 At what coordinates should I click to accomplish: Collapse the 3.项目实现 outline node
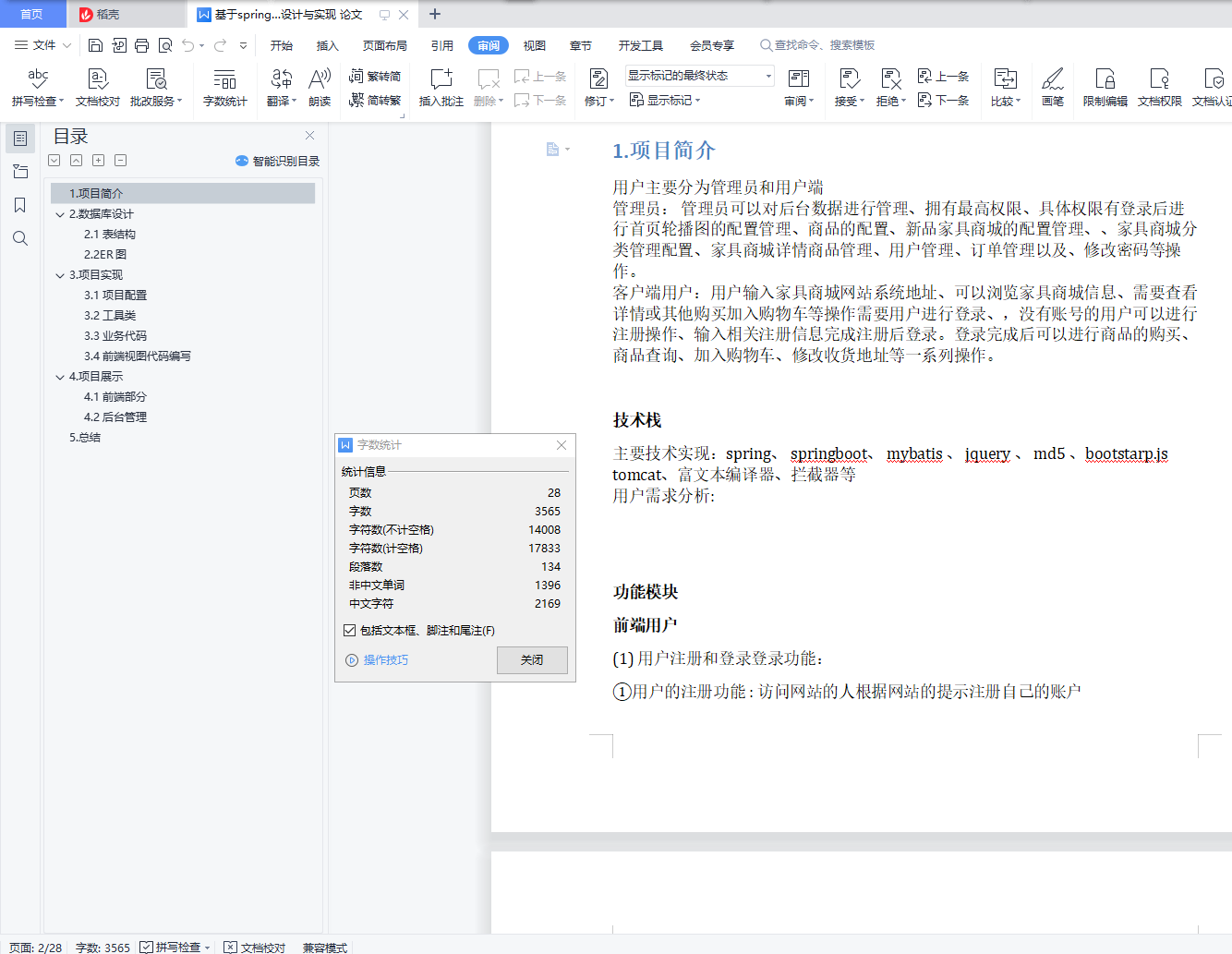tap(60, 275)
